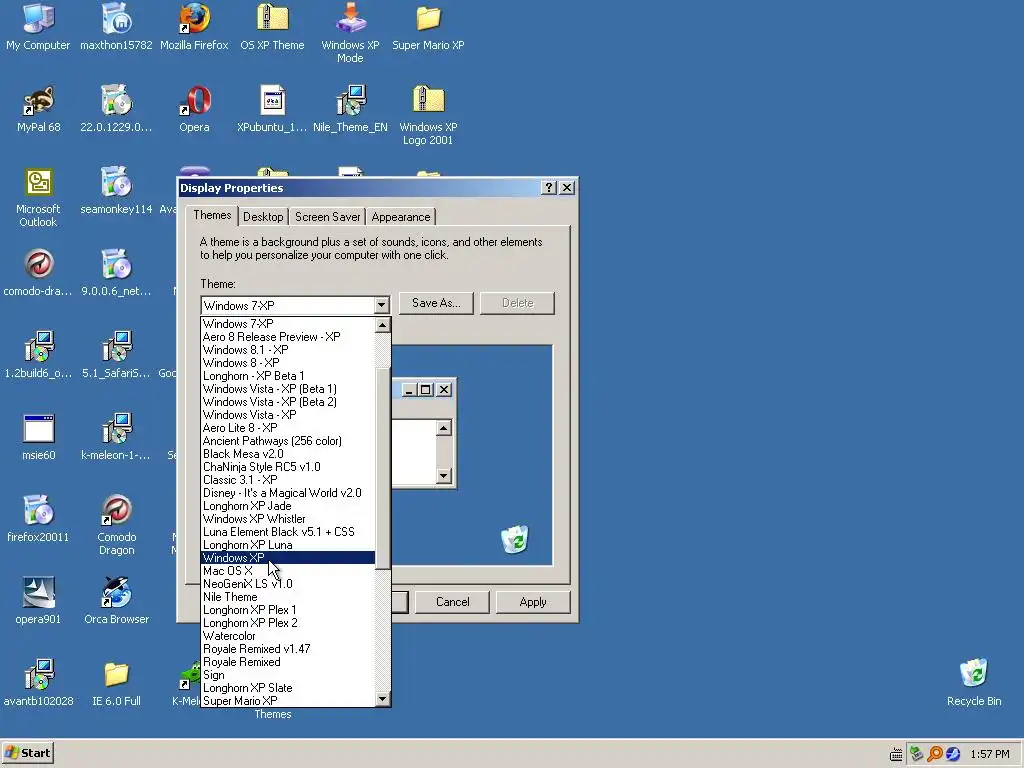Switch to the Appearance tab
Viewport: 1024px width, 768px height.
(x=401, y=217)
